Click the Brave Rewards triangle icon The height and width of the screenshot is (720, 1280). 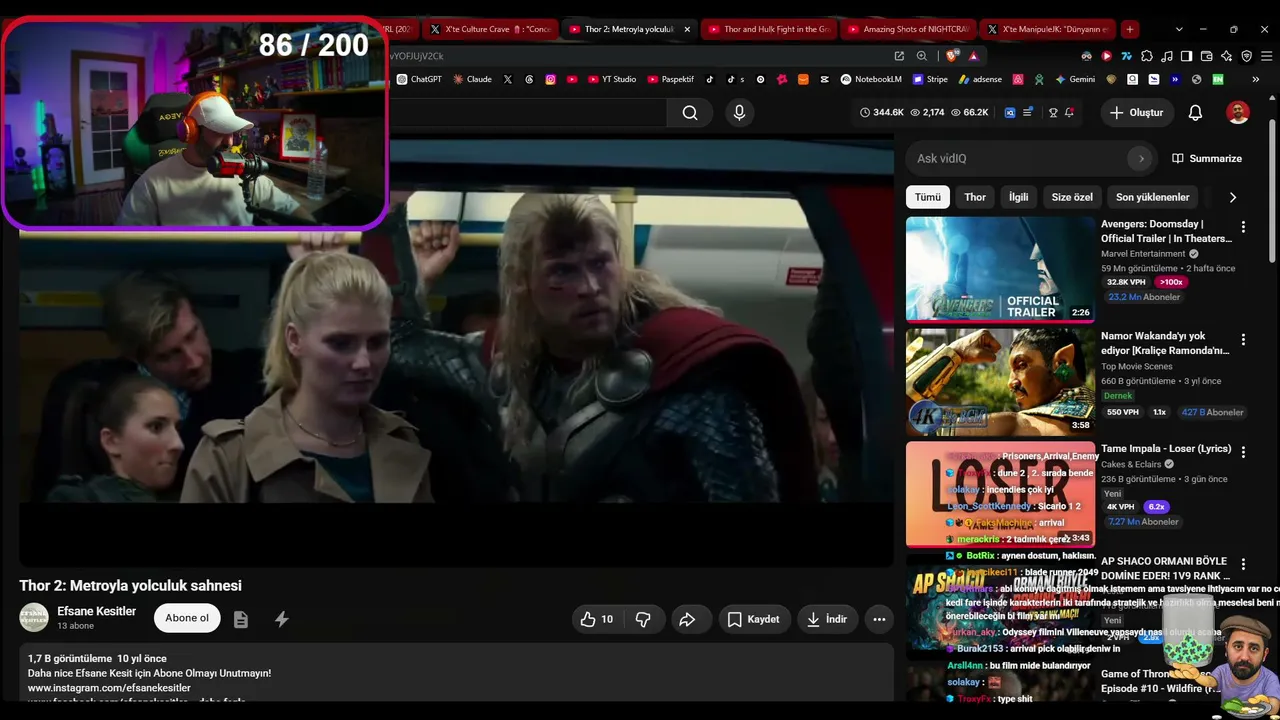pyautogui.click(x=973, y=56)
